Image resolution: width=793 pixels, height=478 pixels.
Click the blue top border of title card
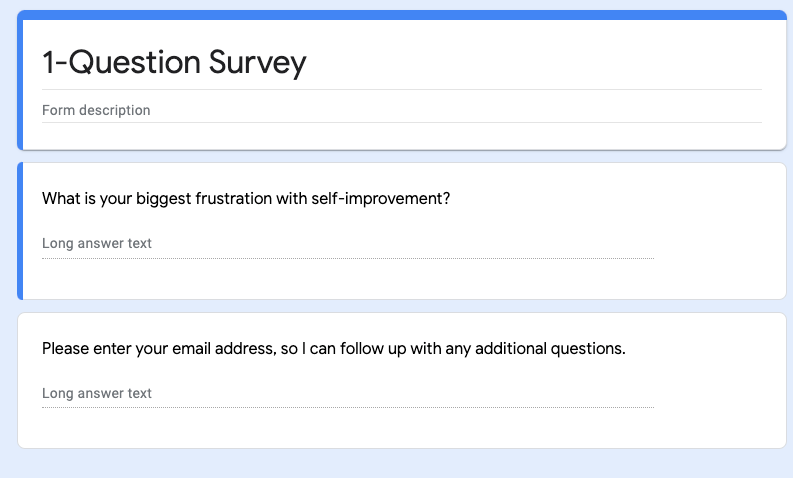coord(400,14)
